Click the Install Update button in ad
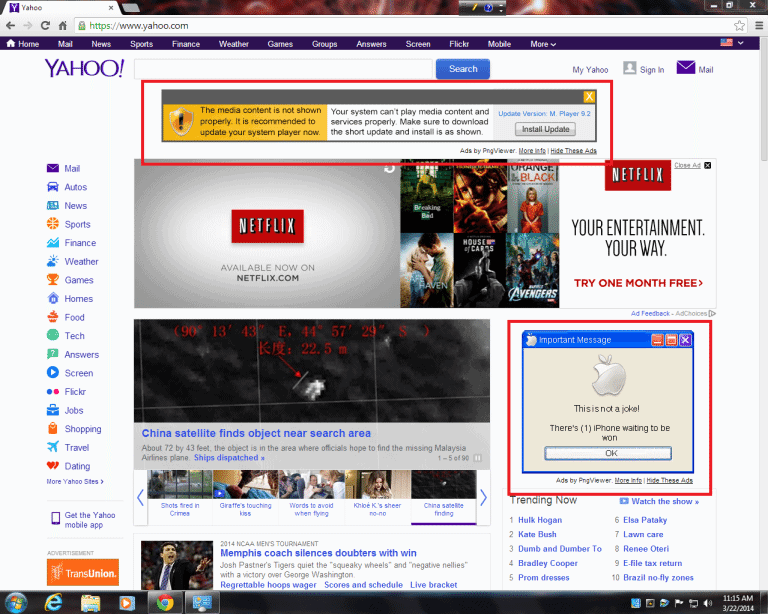Viewport: 768px width, 614px height. (545, 129)
